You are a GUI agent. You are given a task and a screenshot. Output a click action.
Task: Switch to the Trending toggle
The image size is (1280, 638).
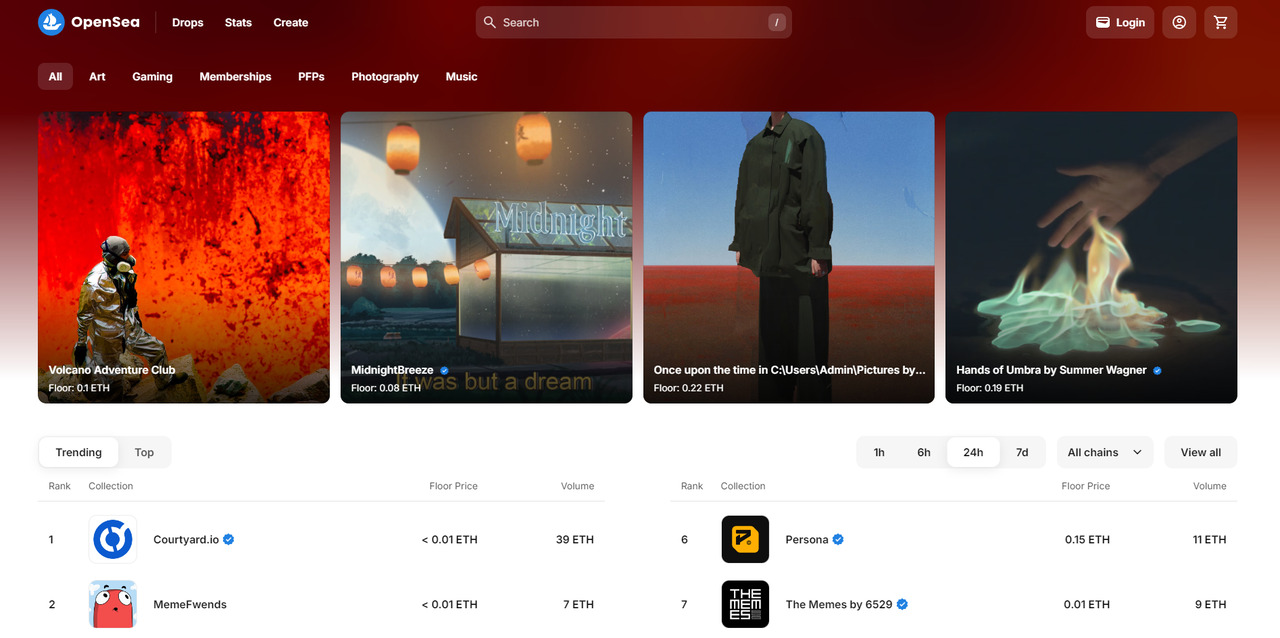[x=79, y=452]
